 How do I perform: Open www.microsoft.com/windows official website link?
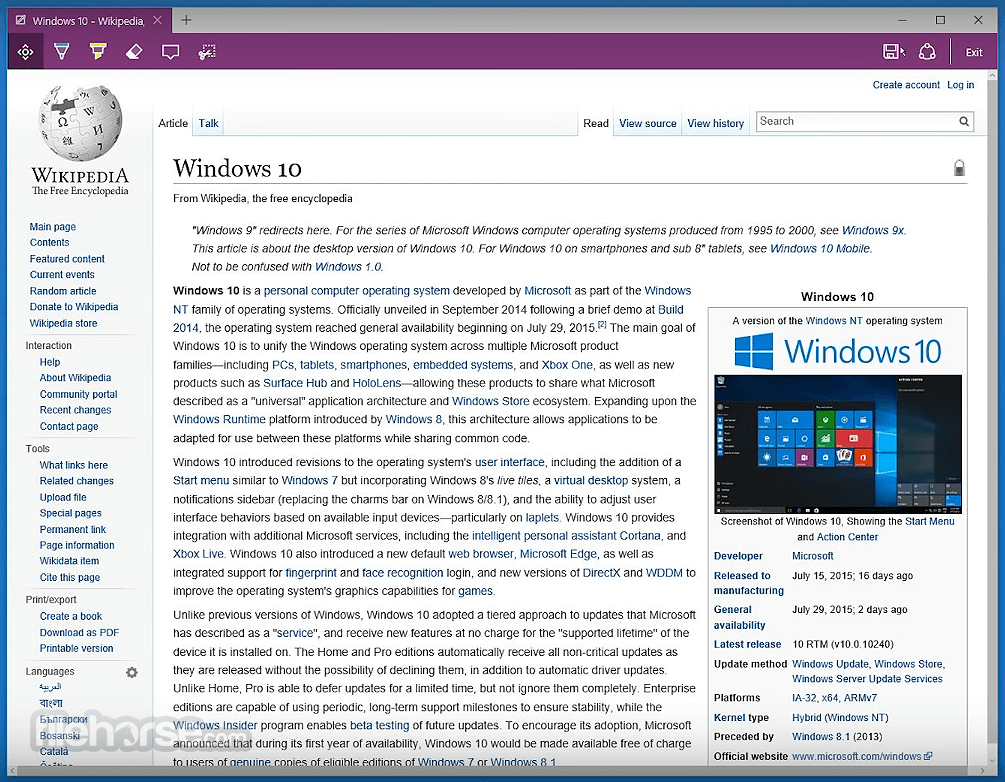pos(861,756)
